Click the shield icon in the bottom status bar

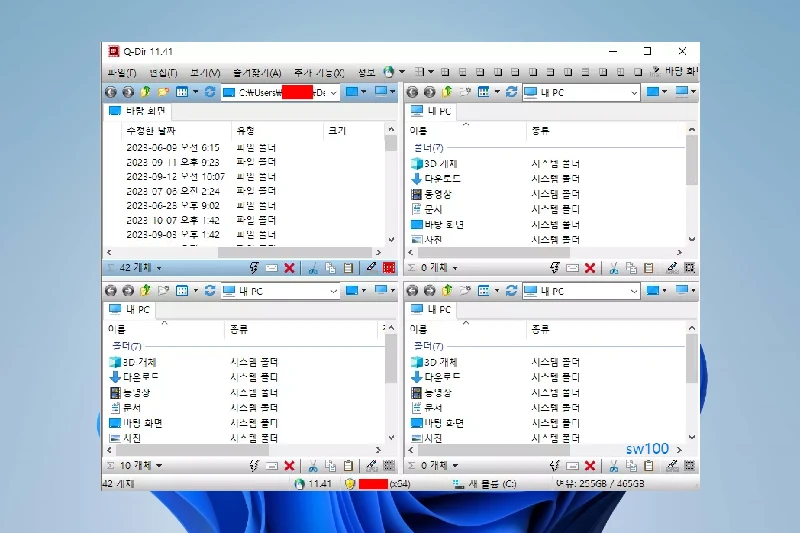(349, 484)
